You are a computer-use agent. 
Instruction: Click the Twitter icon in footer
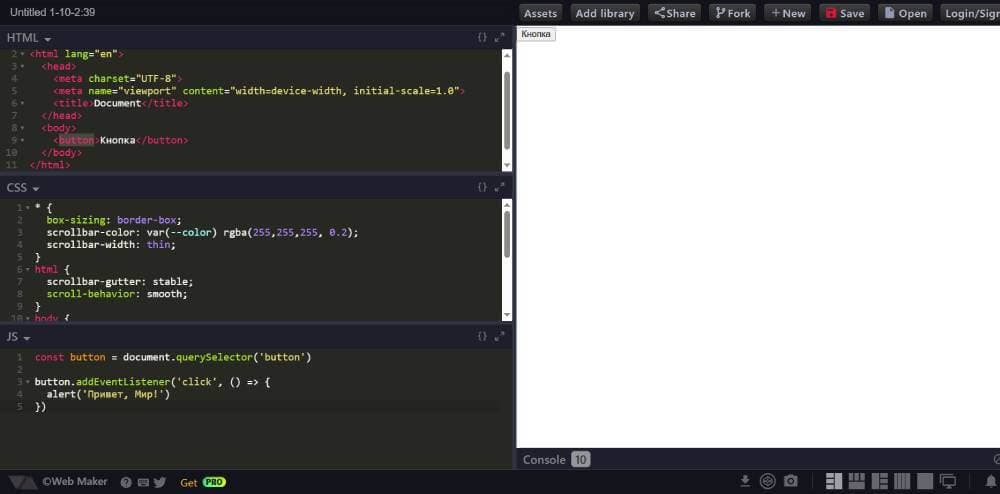[x=160, y=482]
